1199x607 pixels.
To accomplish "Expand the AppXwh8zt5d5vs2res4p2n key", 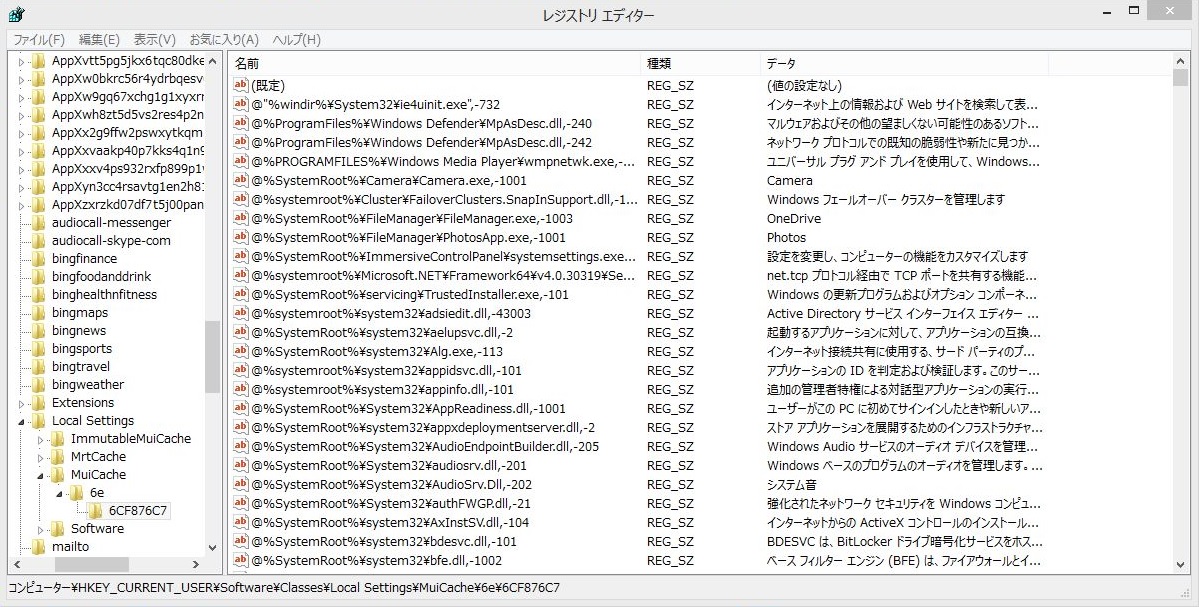I will coord(21,115).
